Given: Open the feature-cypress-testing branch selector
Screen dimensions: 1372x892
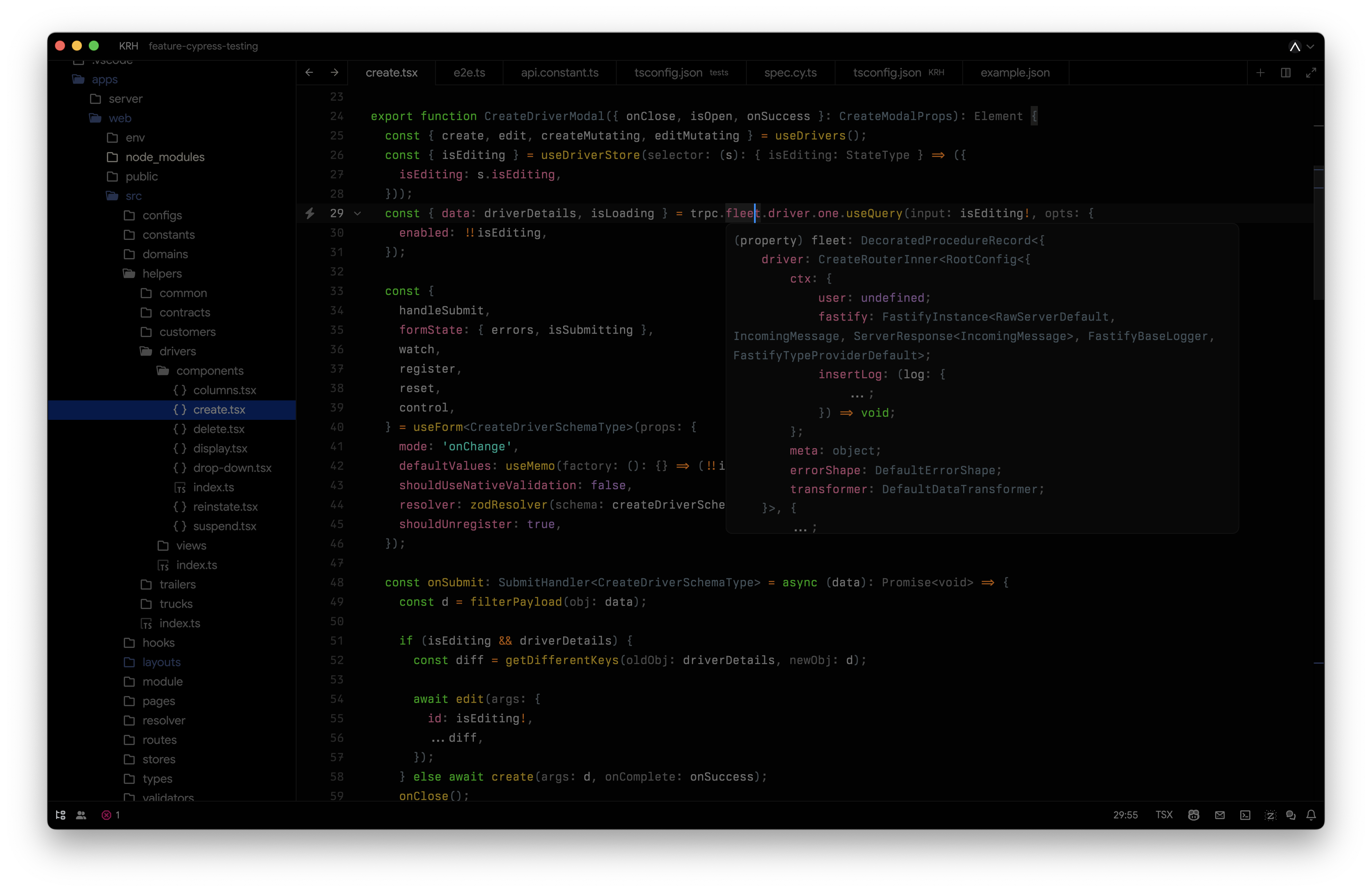Looking at the screenshot, I should point(203,46).
